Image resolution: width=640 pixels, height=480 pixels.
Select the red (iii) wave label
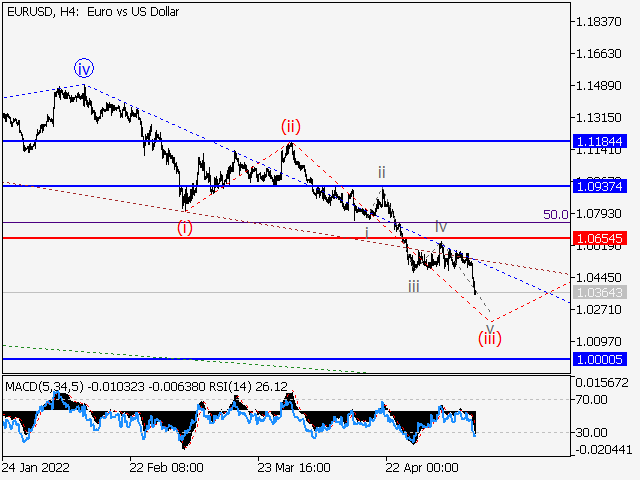click(x=489, y=338)
